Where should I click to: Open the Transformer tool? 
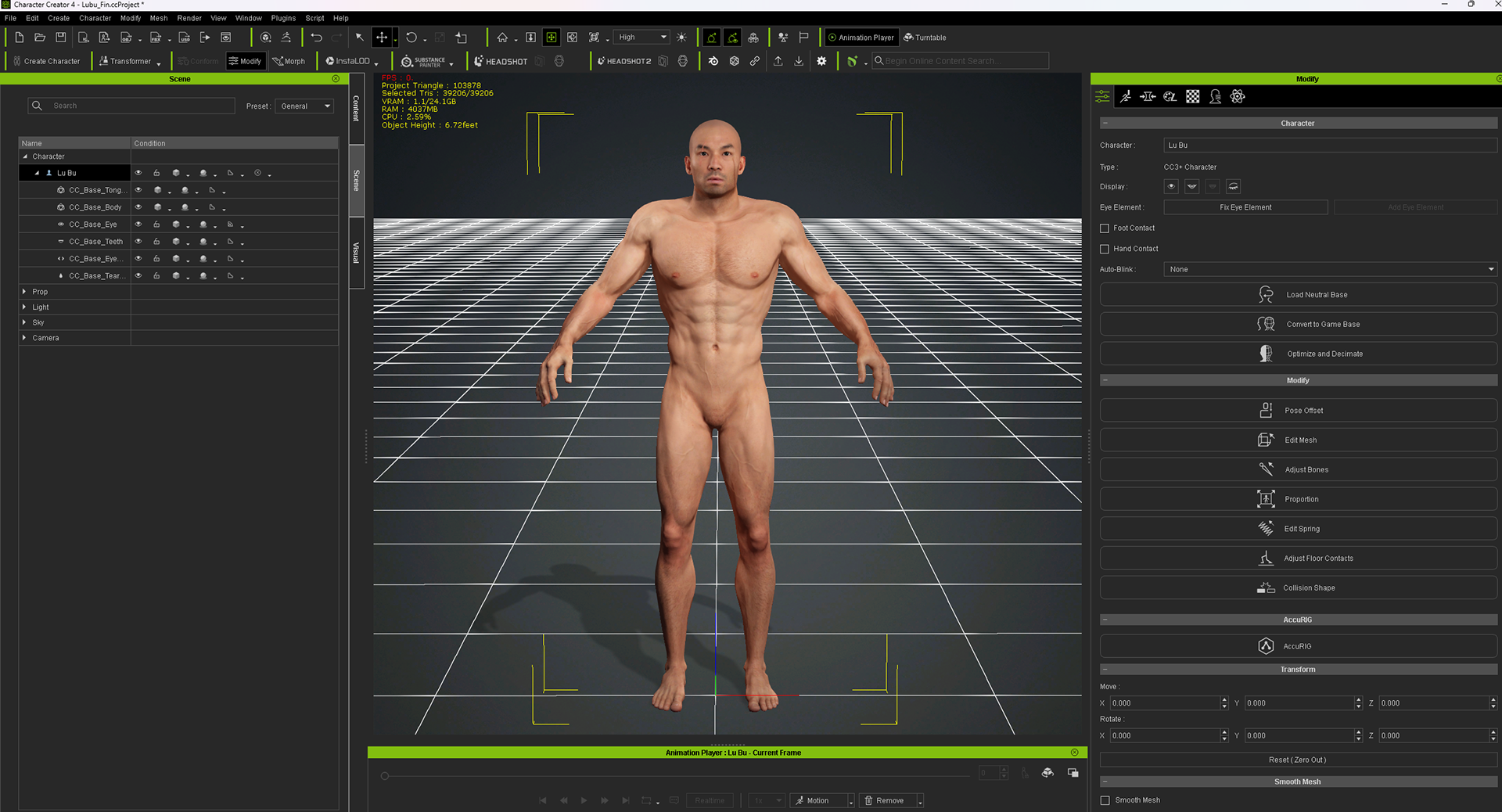(x=125, y=61)
